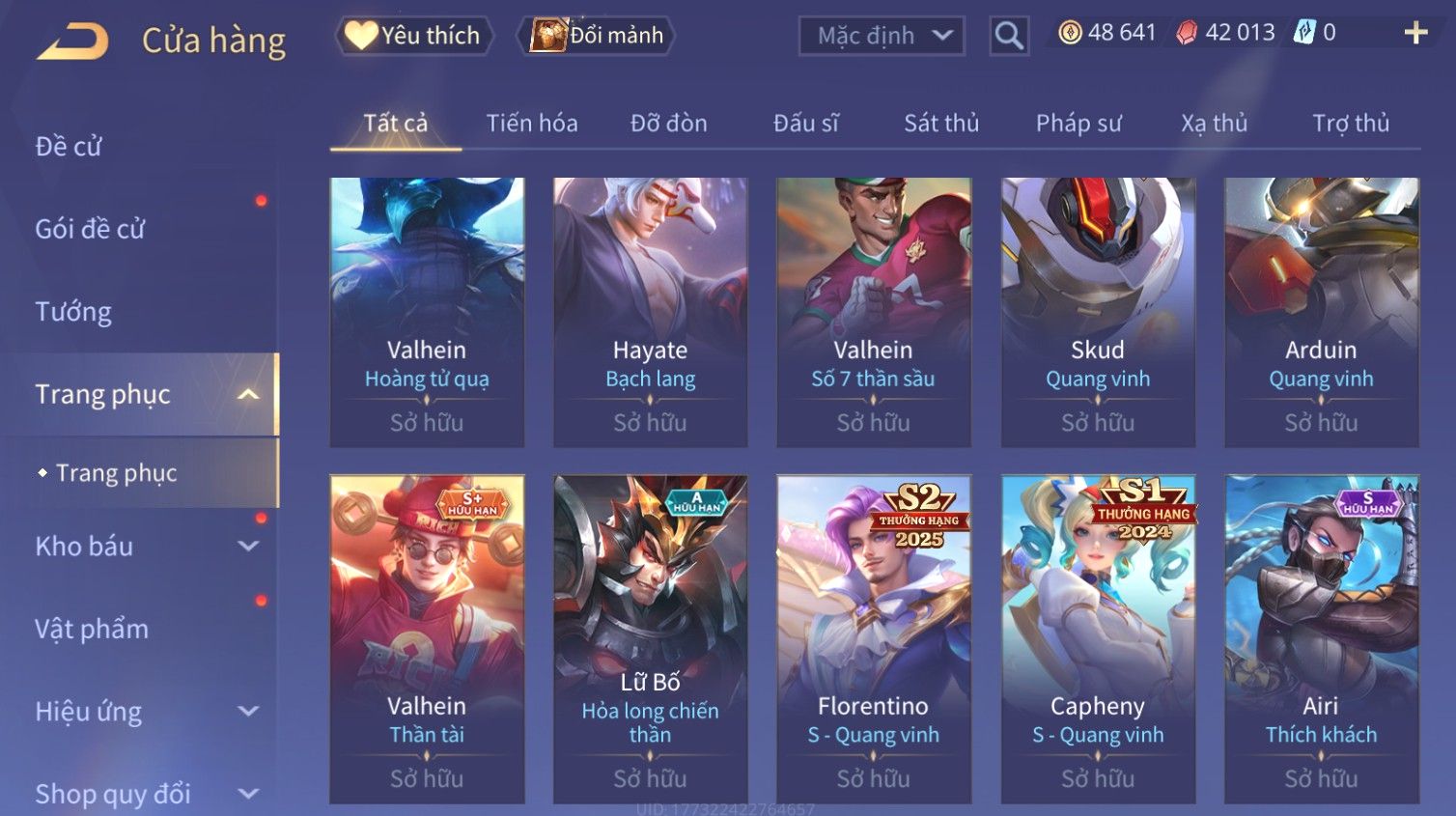The height and width of the screenshot is (816, 1456).
Task: Expand the Kho báu sidebar section
Action: pyautogui.click(x=248, y=546)
